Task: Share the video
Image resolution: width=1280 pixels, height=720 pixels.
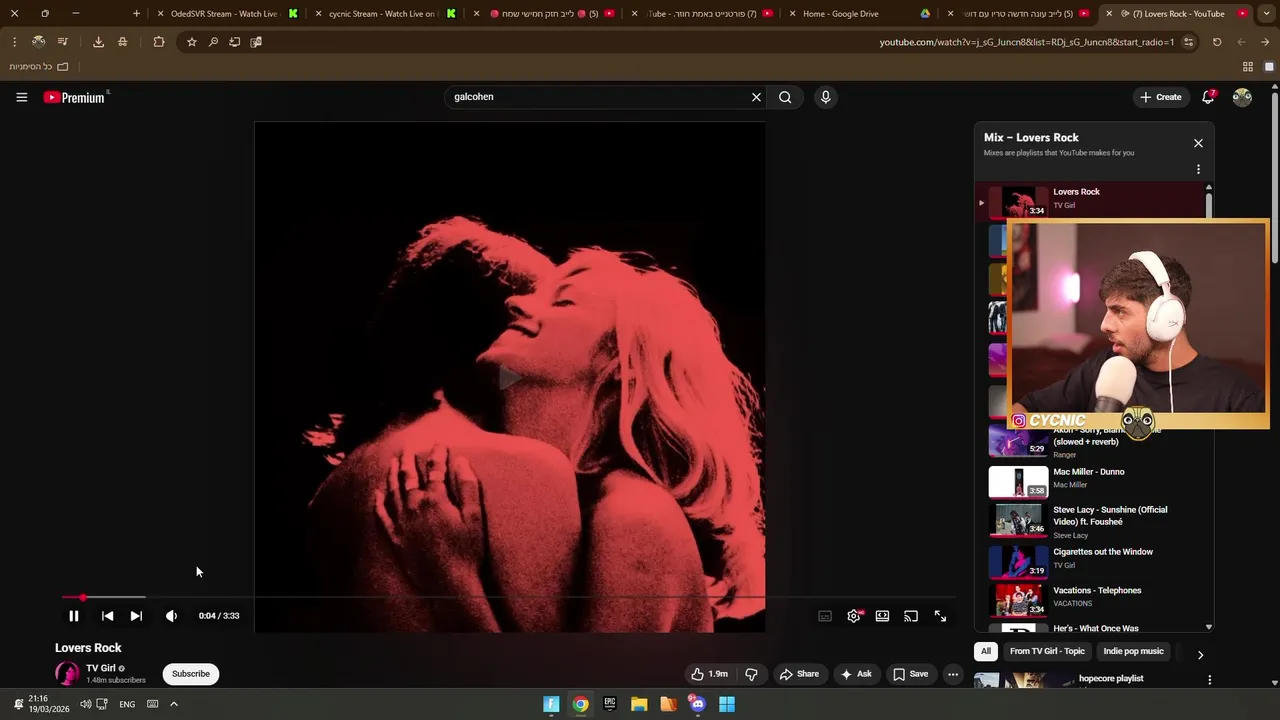Action: click(x=799, y=674)
